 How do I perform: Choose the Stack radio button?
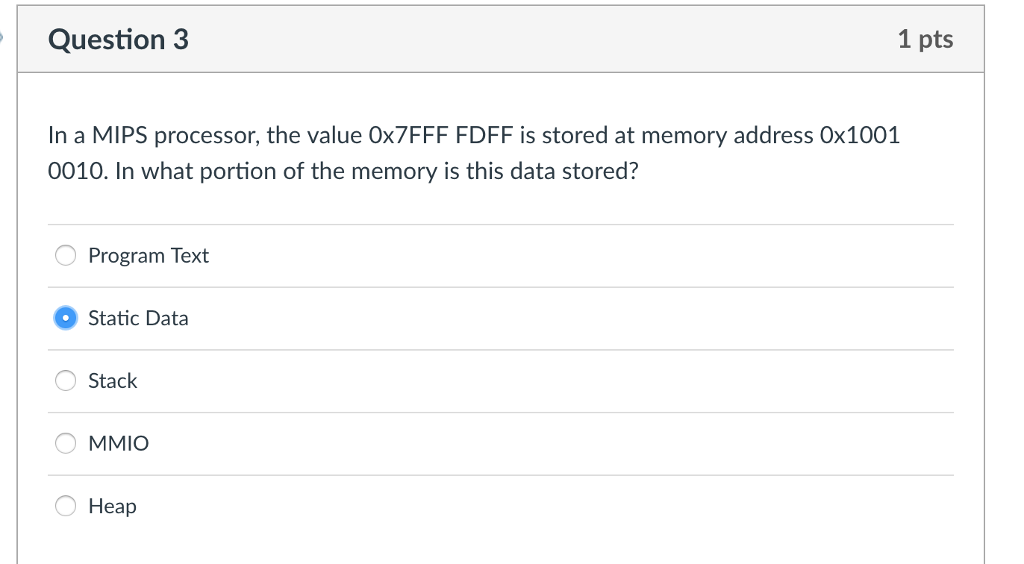pos(66,381)
